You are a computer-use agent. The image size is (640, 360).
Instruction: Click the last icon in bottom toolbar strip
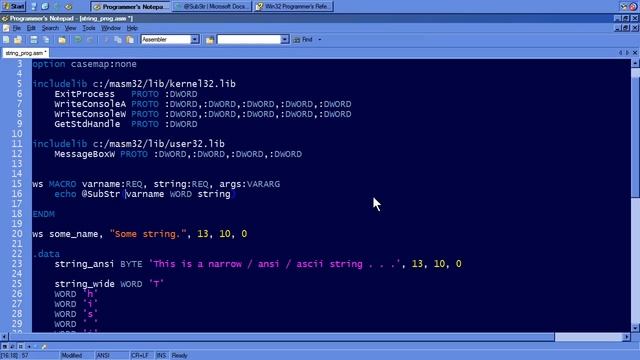pyautogui.click(x=44, y=347)
